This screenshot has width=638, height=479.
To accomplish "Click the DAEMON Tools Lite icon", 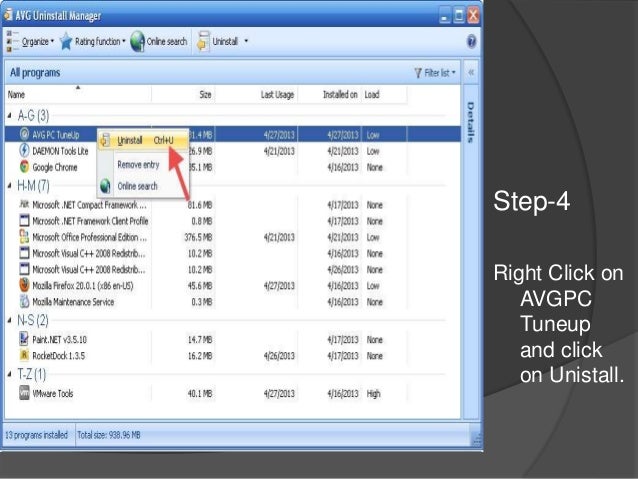I will point(24,151).
